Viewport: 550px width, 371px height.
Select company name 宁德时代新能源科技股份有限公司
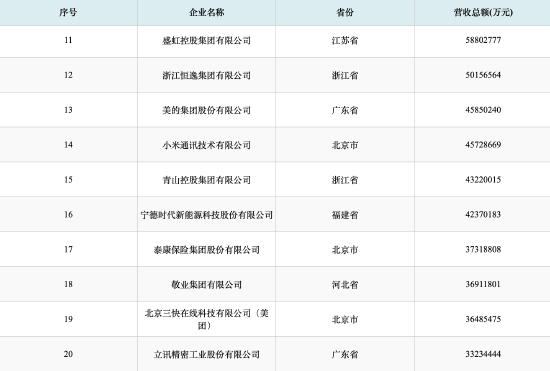[x=207, y=215]
